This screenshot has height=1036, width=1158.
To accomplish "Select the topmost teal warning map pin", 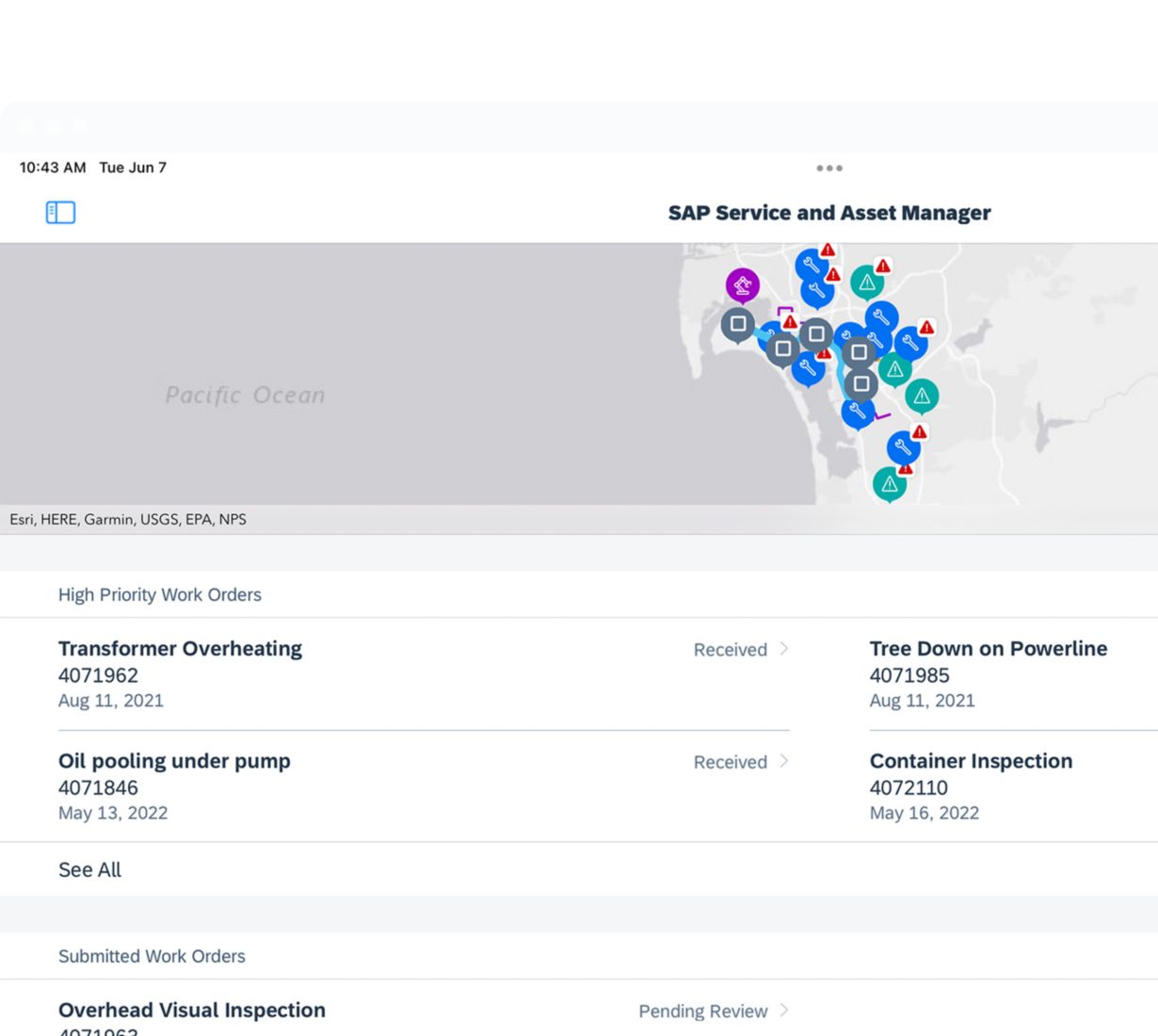I will pos(867,282).
